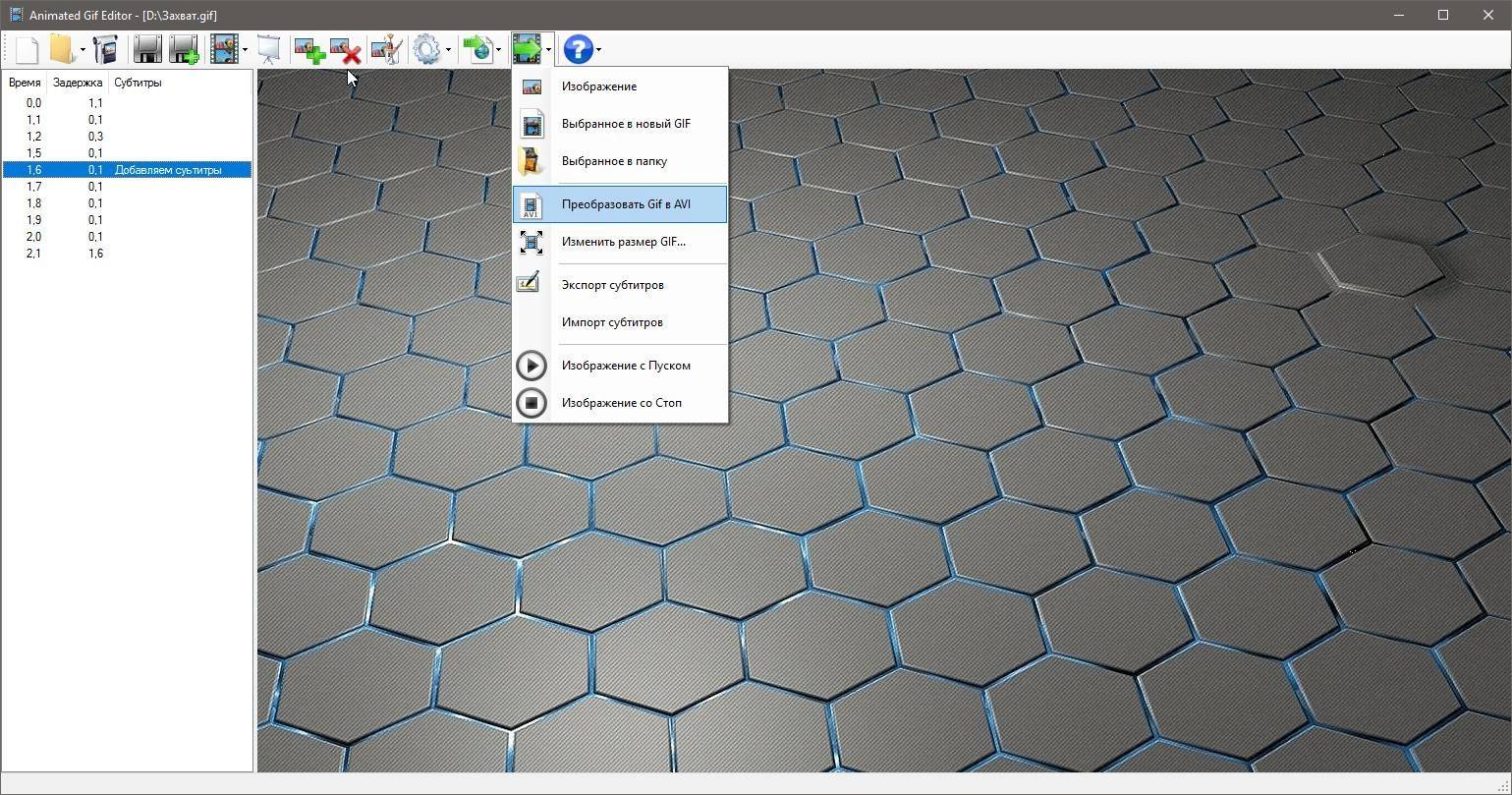This screenshot has width=1512, height=795.
Task: Select the frame row at time 1,9
Action: [127, 220]
